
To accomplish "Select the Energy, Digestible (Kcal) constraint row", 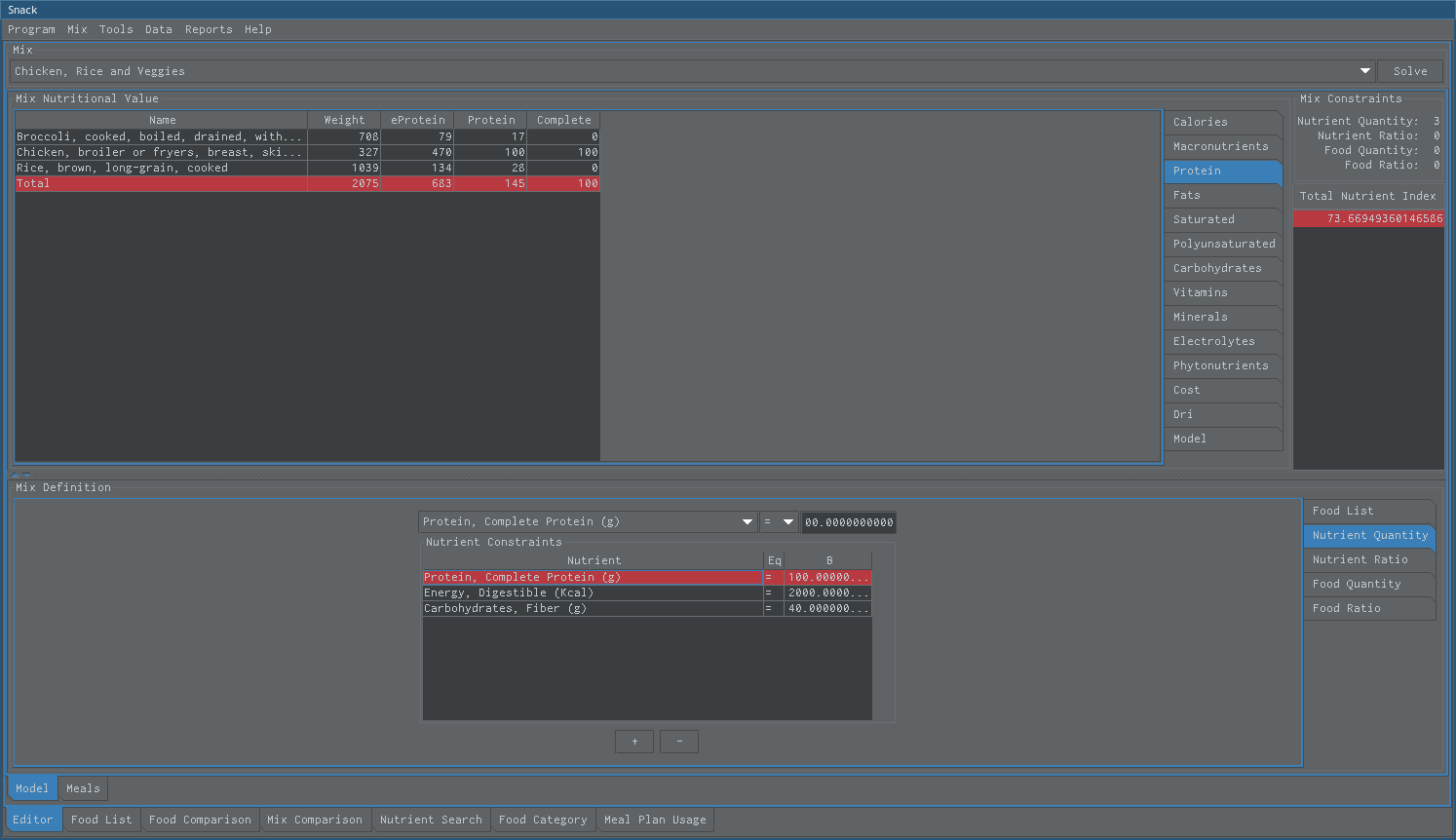I will pyautogui.click(x=647, y=592).
